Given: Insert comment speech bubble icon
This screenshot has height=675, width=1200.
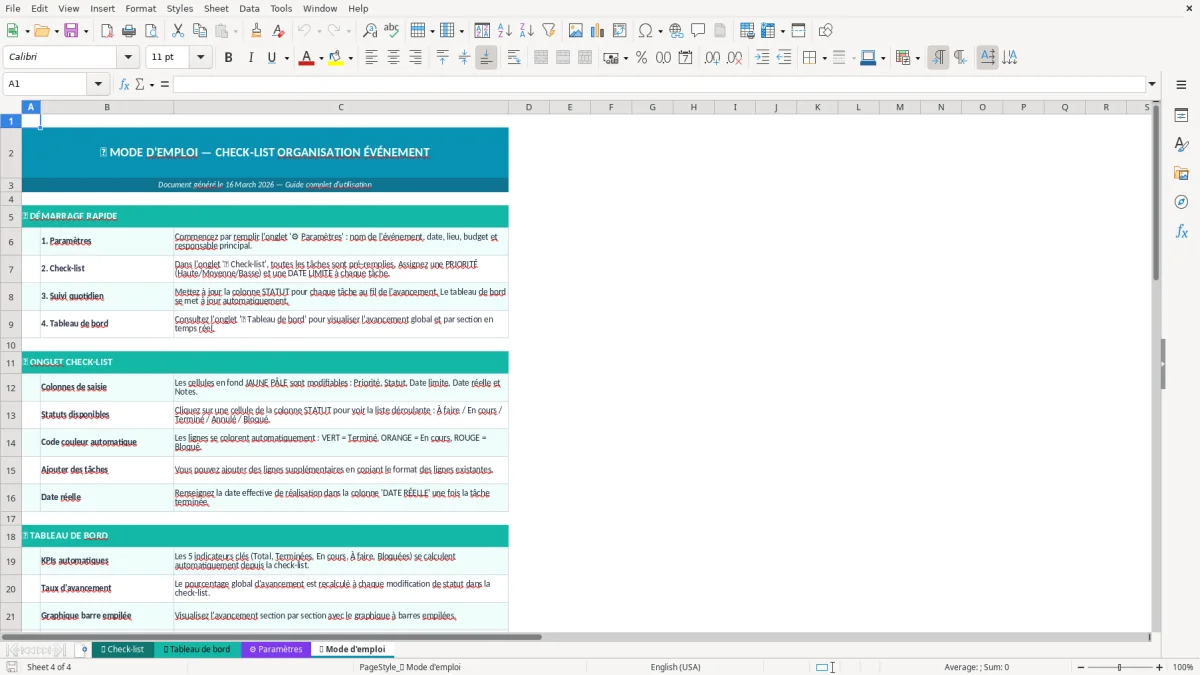Looking at the screenshot, I should pos(698,31).
